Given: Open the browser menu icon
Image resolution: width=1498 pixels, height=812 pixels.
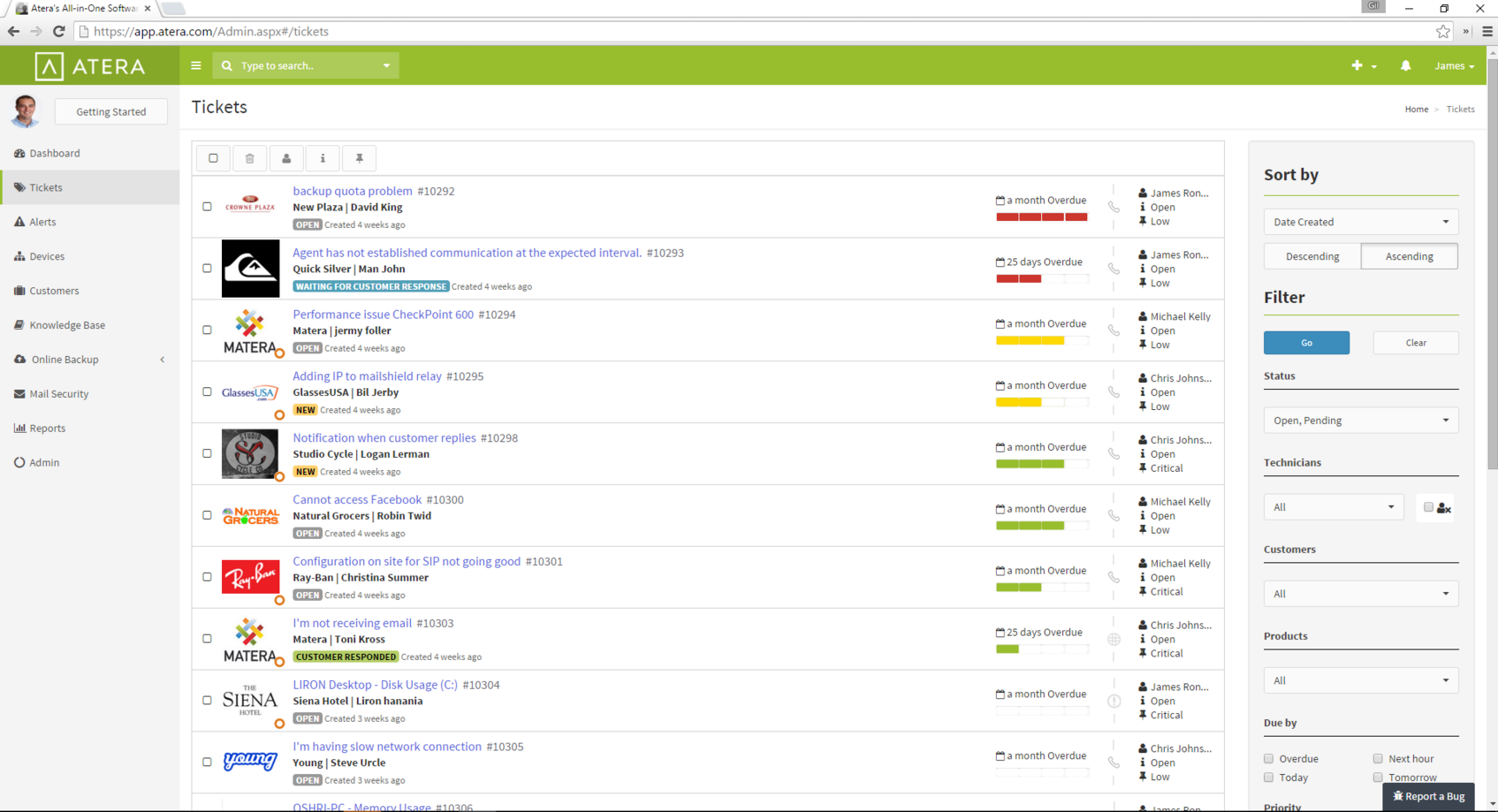Looking at the screenshot, I should tap(1487, 32).
